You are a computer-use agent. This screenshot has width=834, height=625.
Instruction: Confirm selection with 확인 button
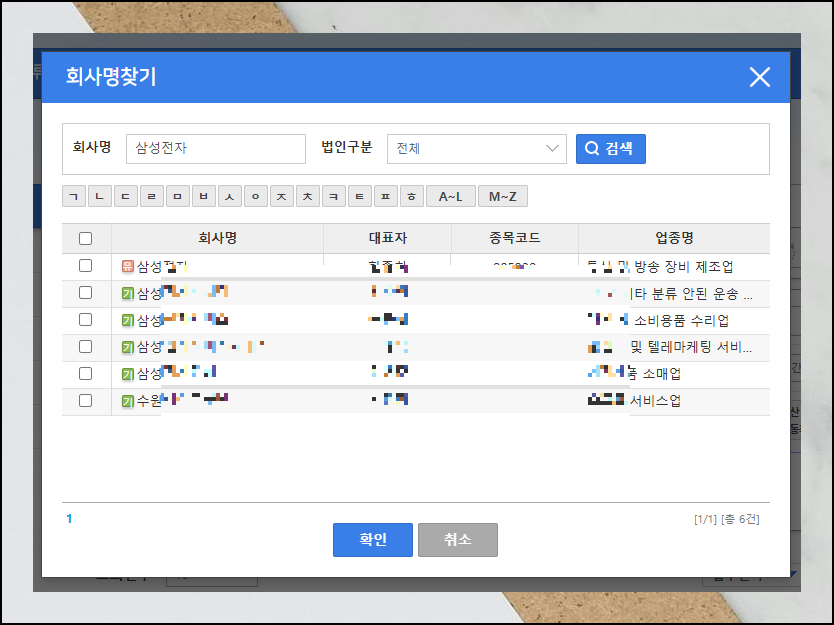[x=373, y=540]
